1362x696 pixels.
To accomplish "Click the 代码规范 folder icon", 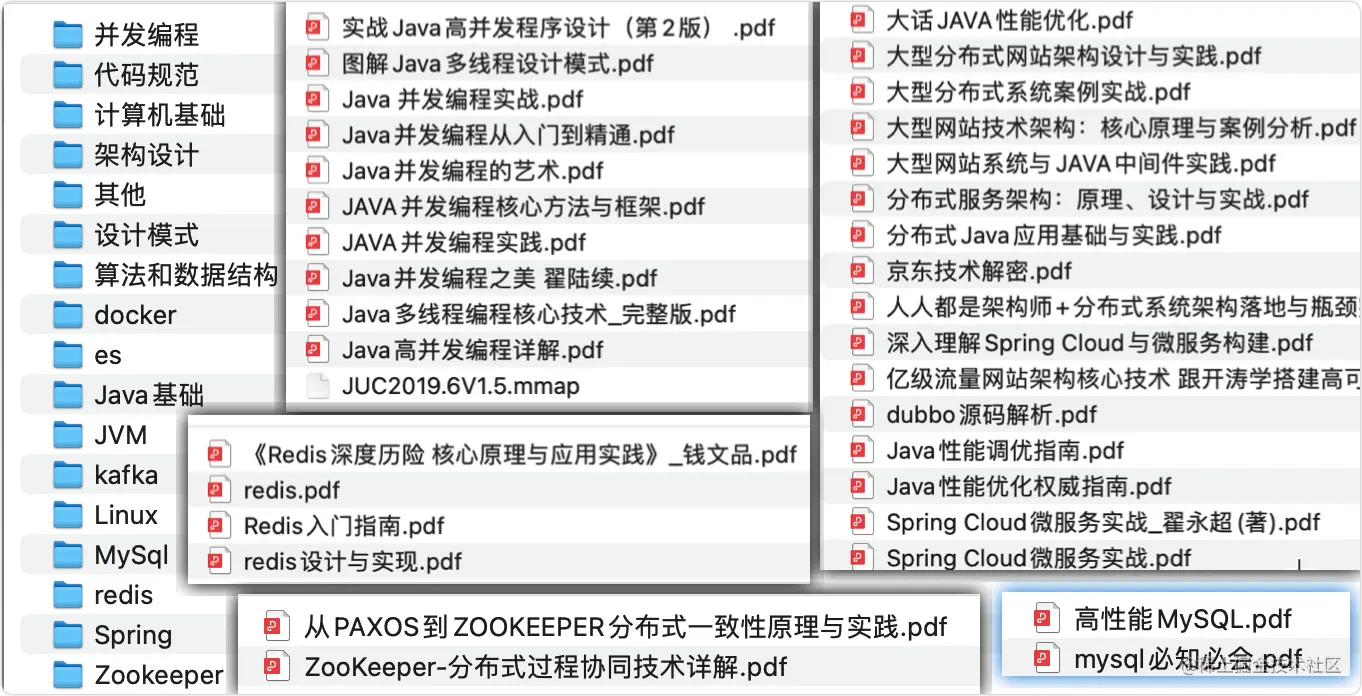I will (x=68, y=75).
